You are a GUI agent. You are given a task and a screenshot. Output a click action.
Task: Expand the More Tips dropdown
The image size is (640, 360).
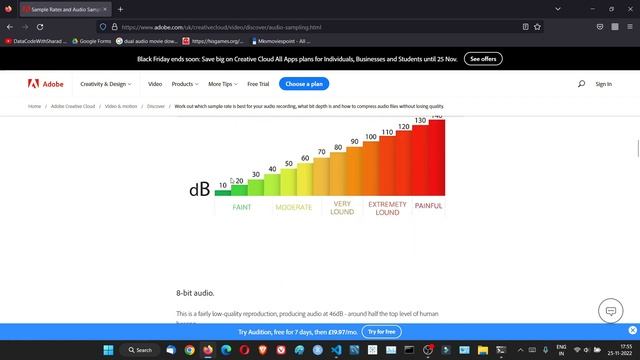pyautogui.click(x=223, y=84)
